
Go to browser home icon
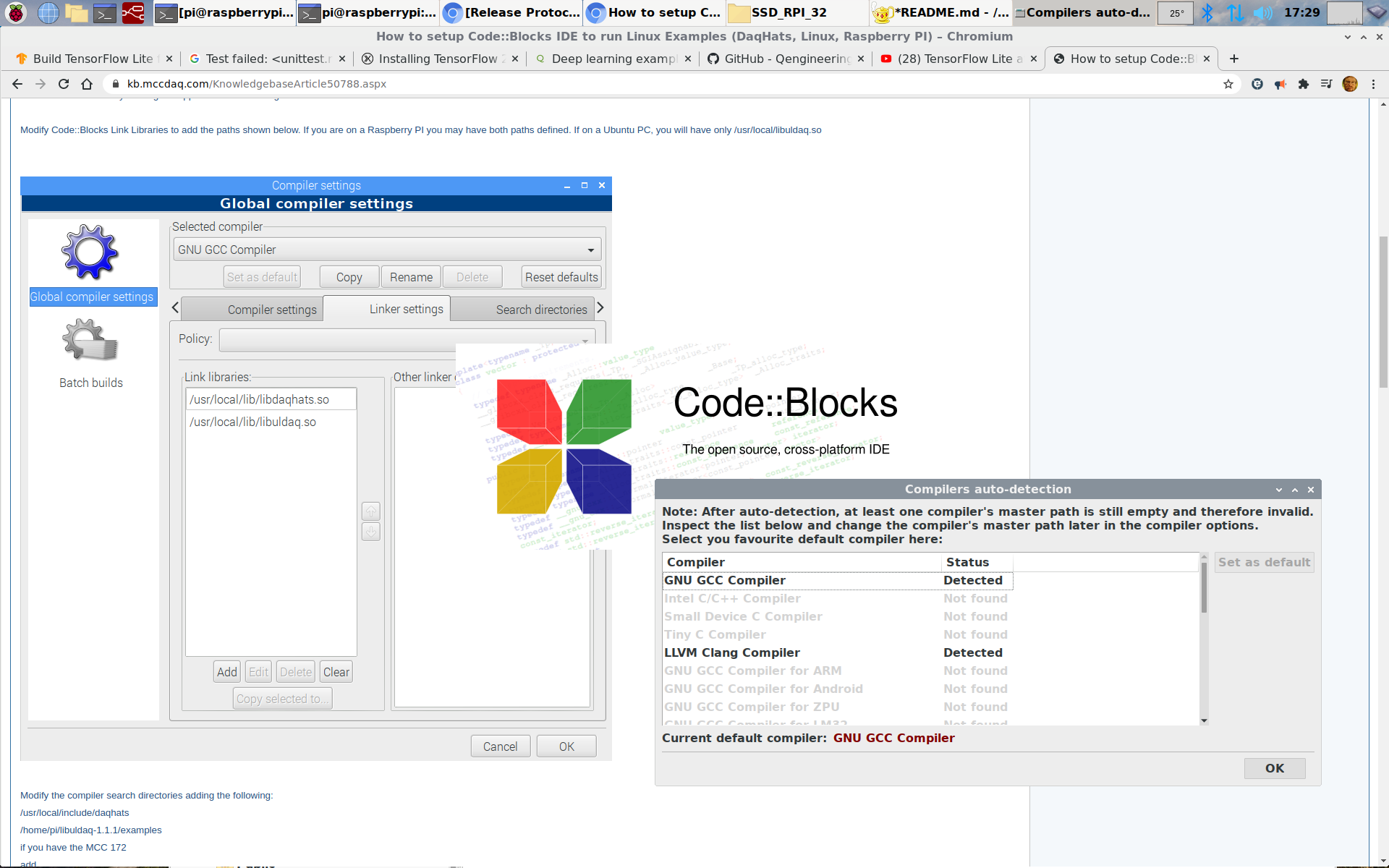coord(87,84)
